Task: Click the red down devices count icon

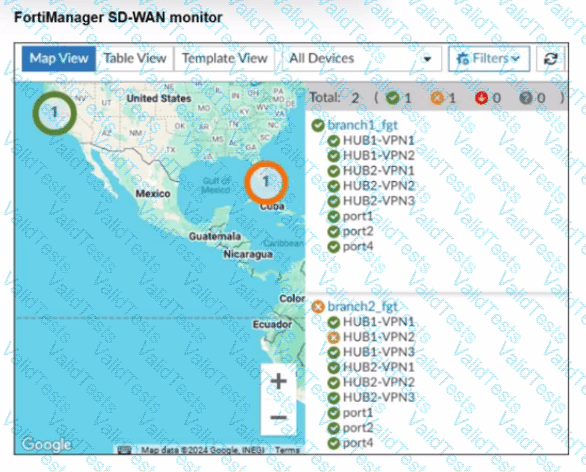Action: click(x=481, y=98)
